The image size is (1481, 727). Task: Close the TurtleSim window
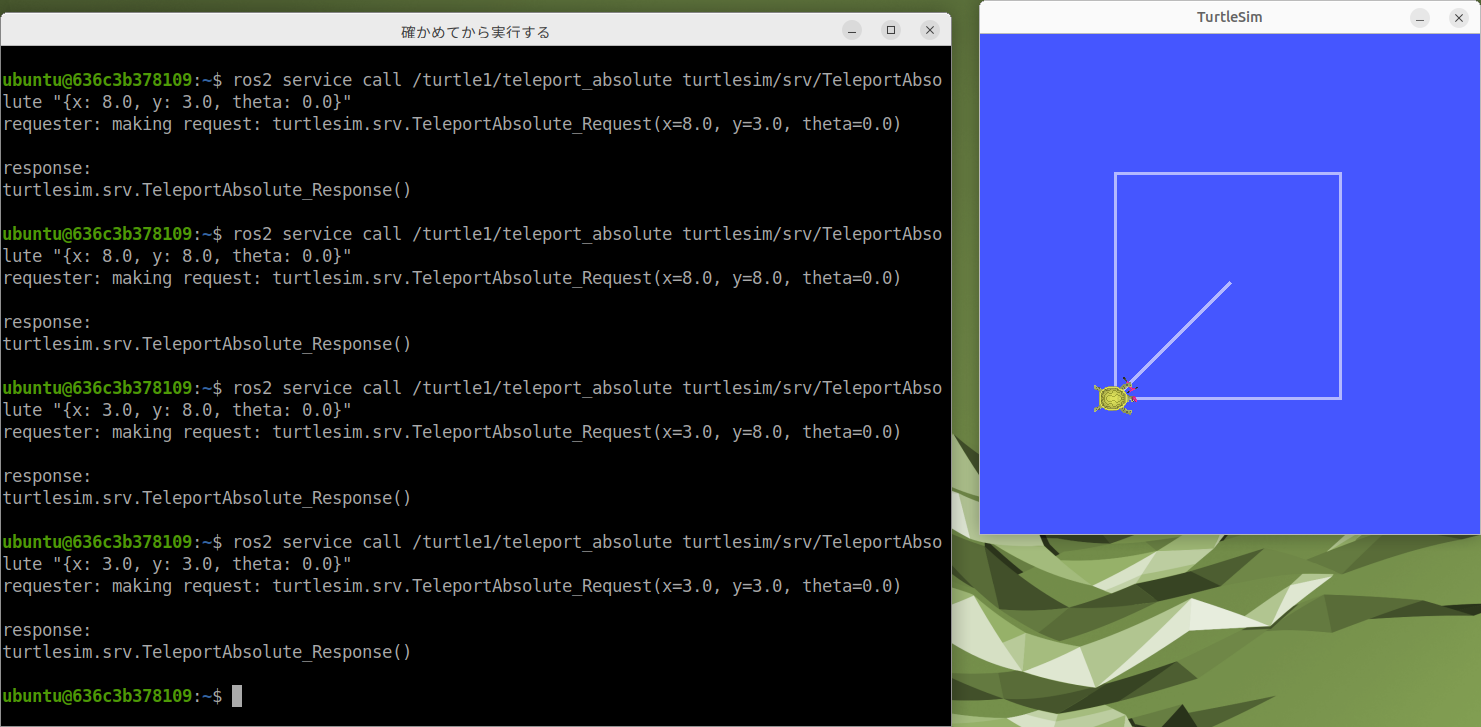tap(1458, 18)
